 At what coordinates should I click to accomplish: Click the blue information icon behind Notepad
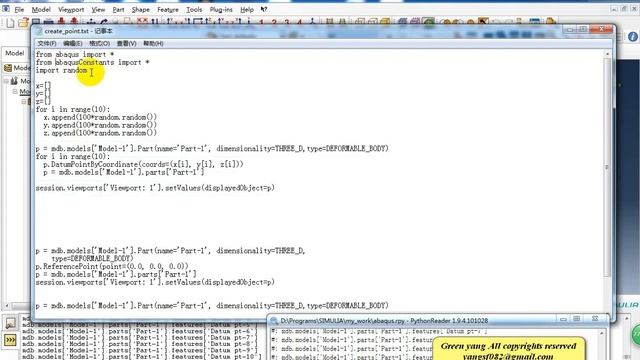[633, 37]
